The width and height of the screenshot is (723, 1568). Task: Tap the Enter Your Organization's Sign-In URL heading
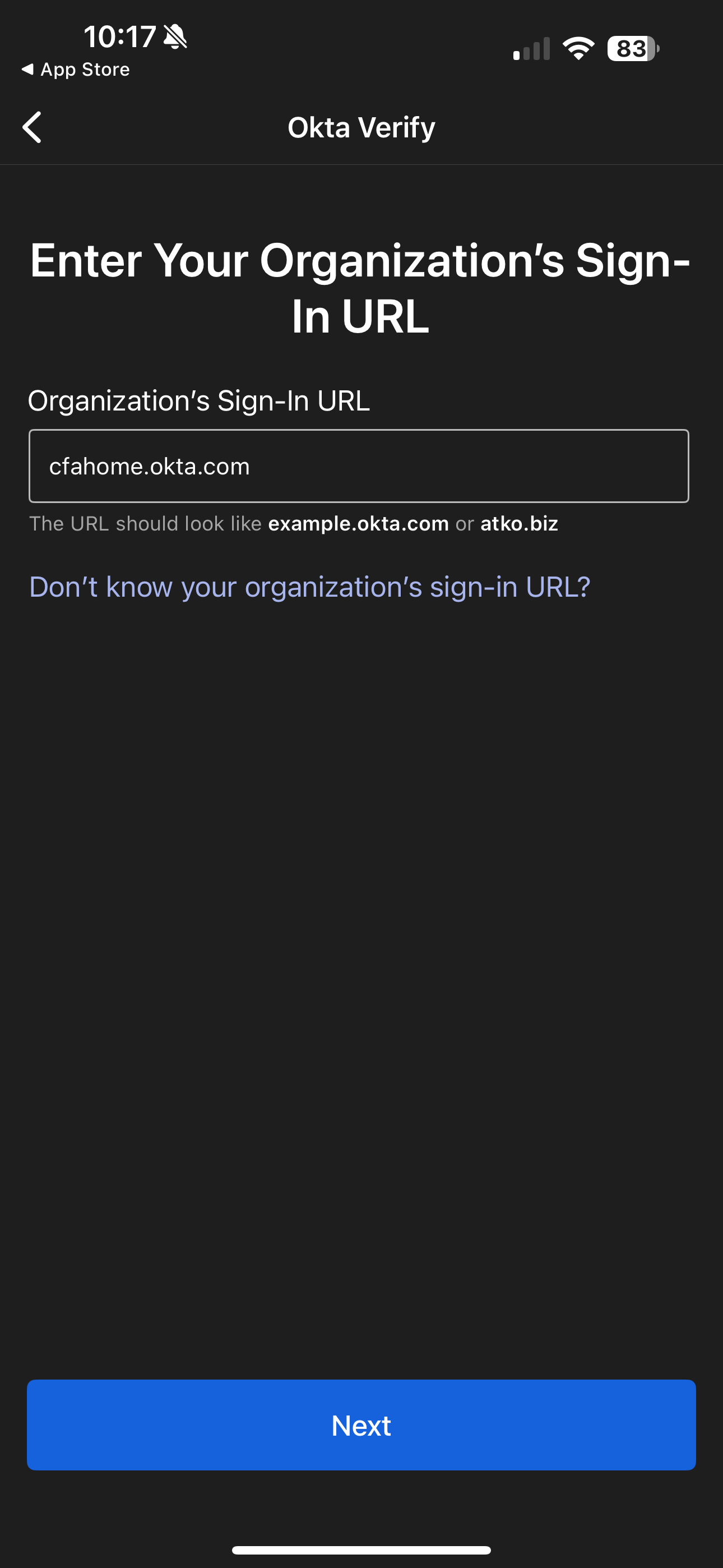click(x=360, y=288)
